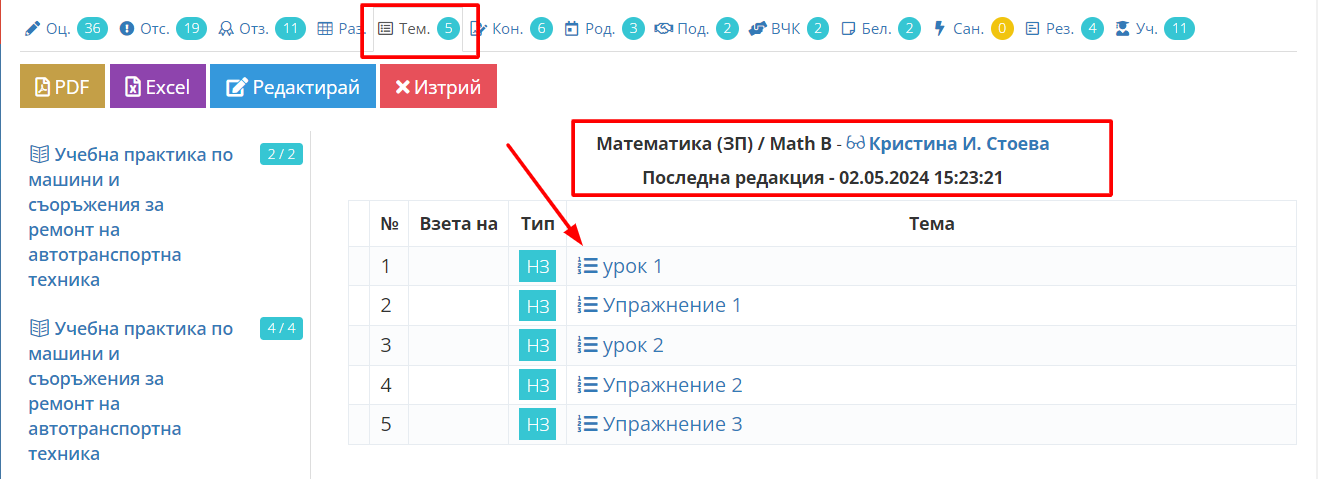Open the Сан. sanctions tab
Screen dimensions: 1318x479
972,29
